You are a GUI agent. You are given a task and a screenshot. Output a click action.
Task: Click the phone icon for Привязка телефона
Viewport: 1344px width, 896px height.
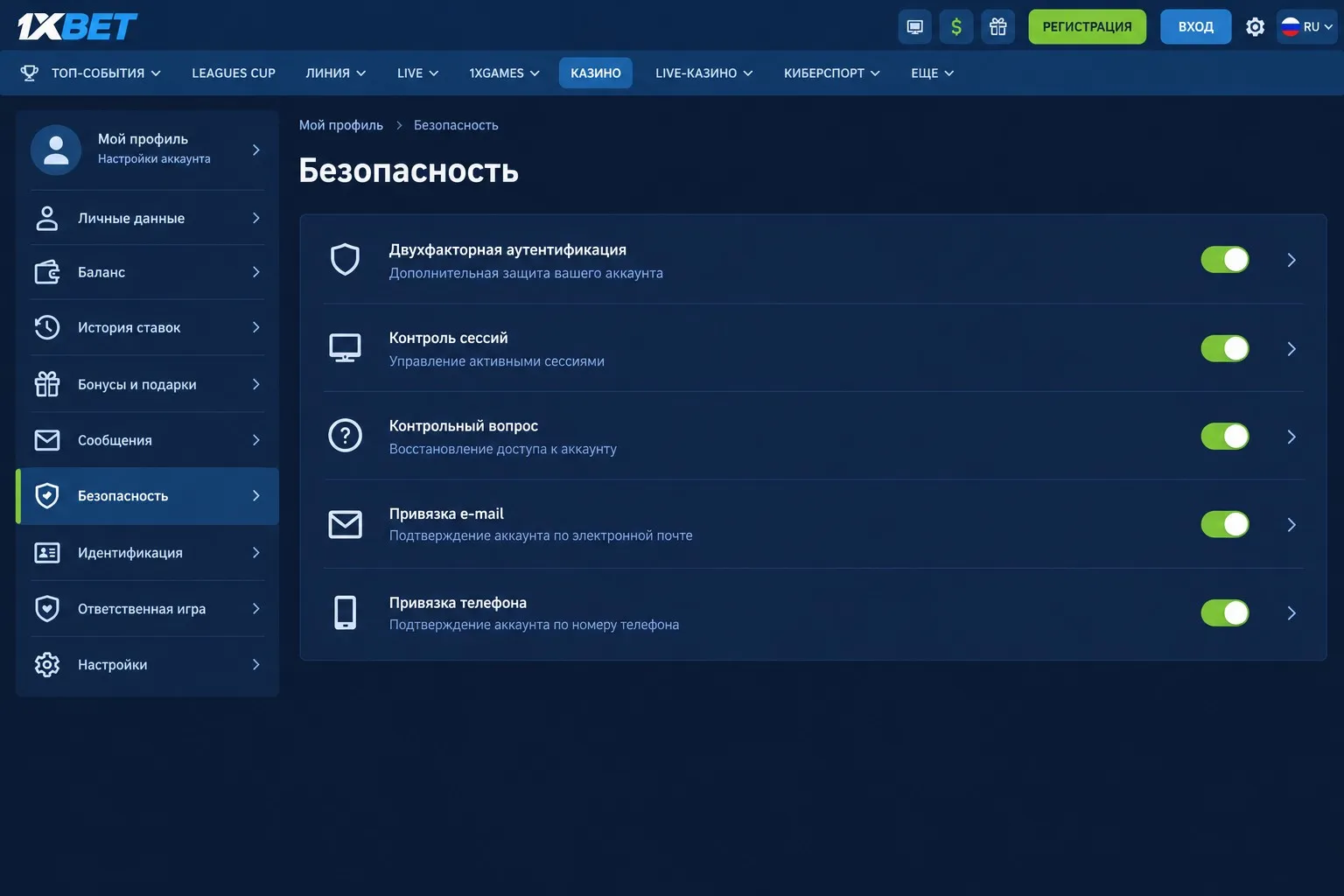pos(346,612)
